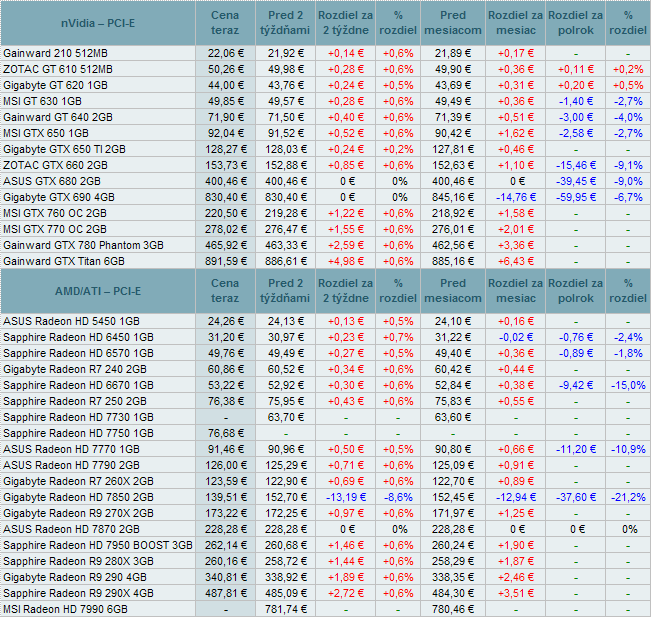Click price '139,51 €' for Radeon HD 7850
This screenshot has height=617, width=651.
[x=225, y=497]
